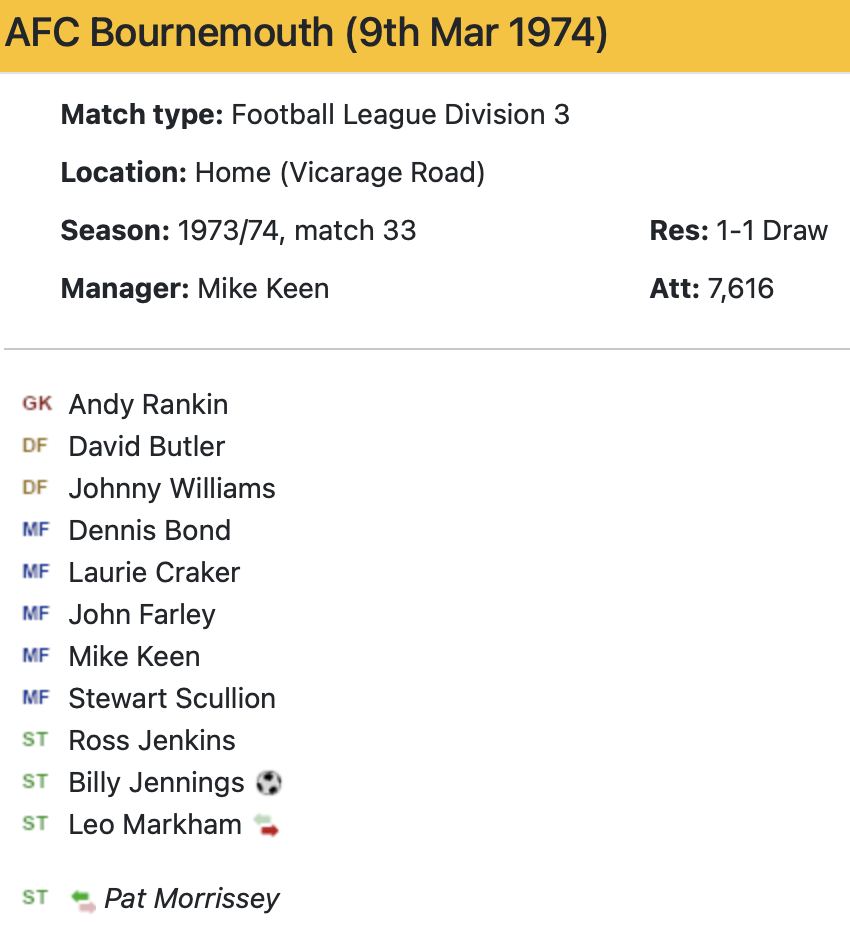Click the MF icon beside Stewart Scullion

36,698
